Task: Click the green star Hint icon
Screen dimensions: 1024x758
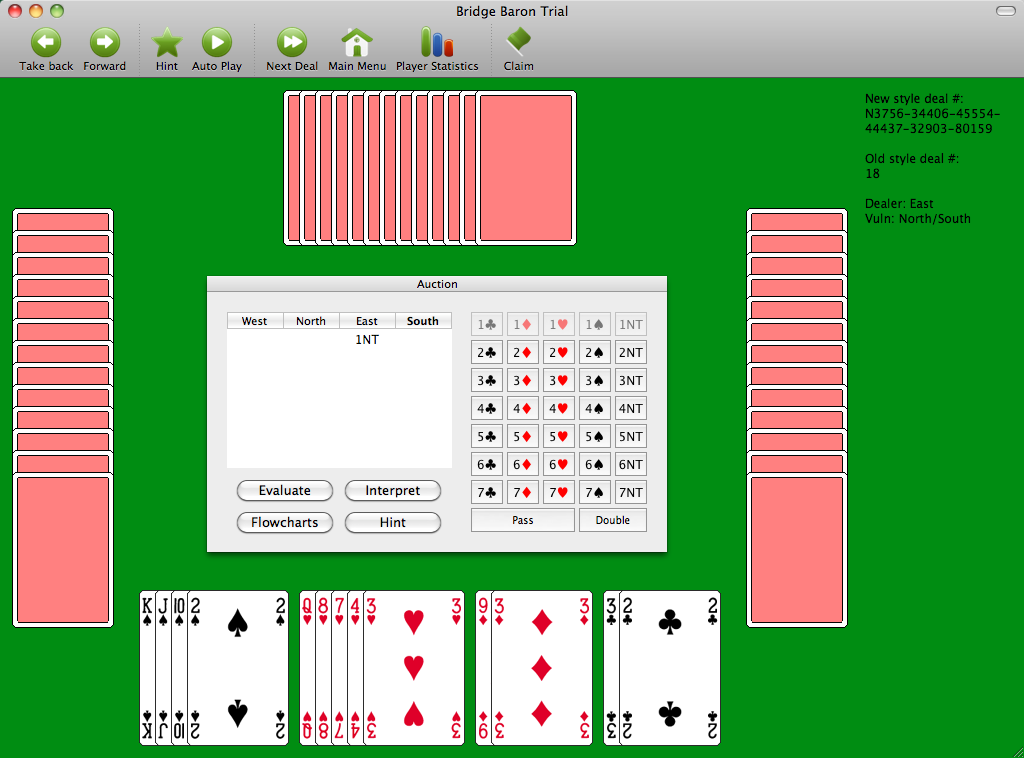Action: 167,42
